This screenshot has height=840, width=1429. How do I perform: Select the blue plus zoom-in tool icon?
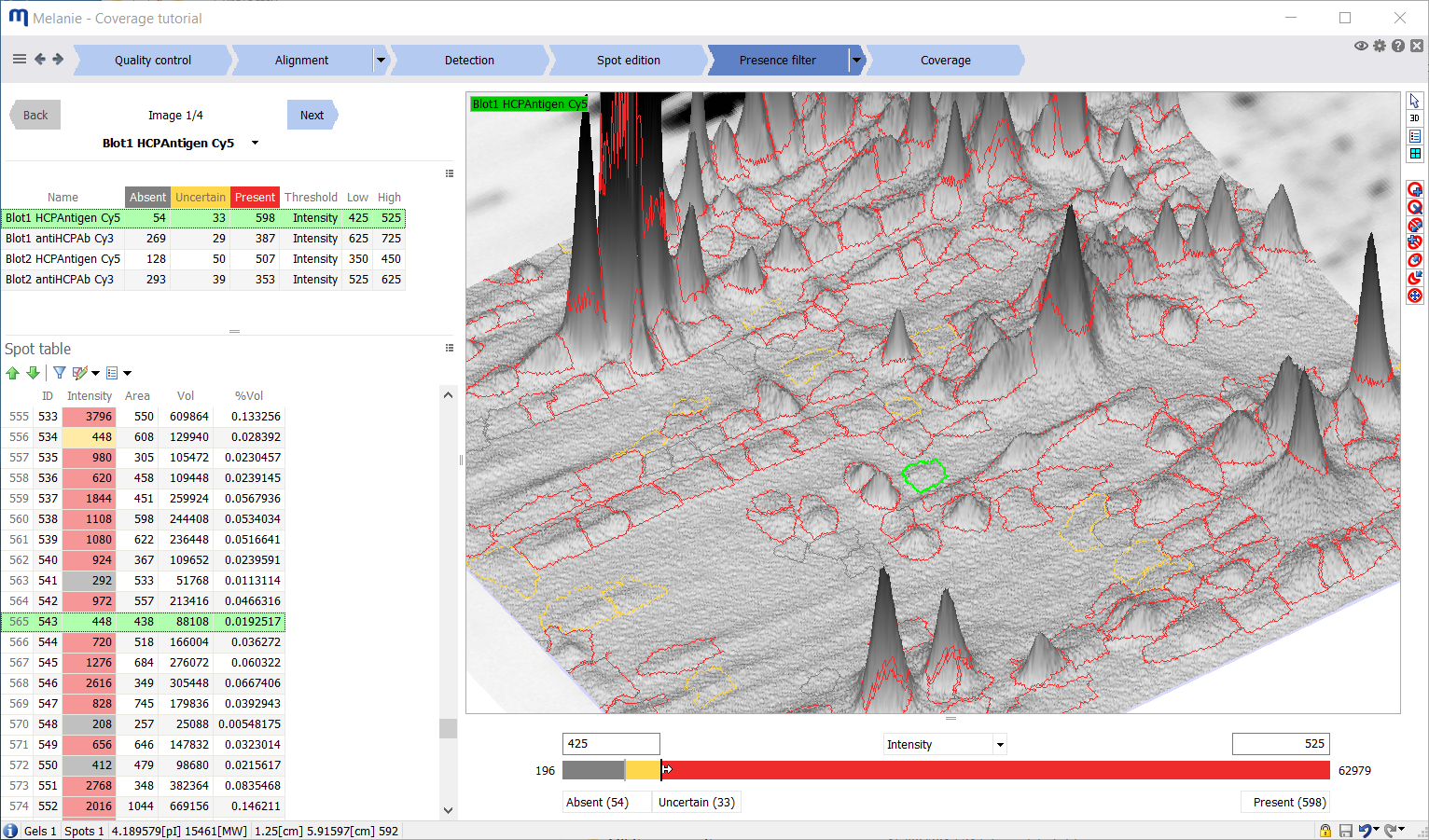coord(1414,188)
